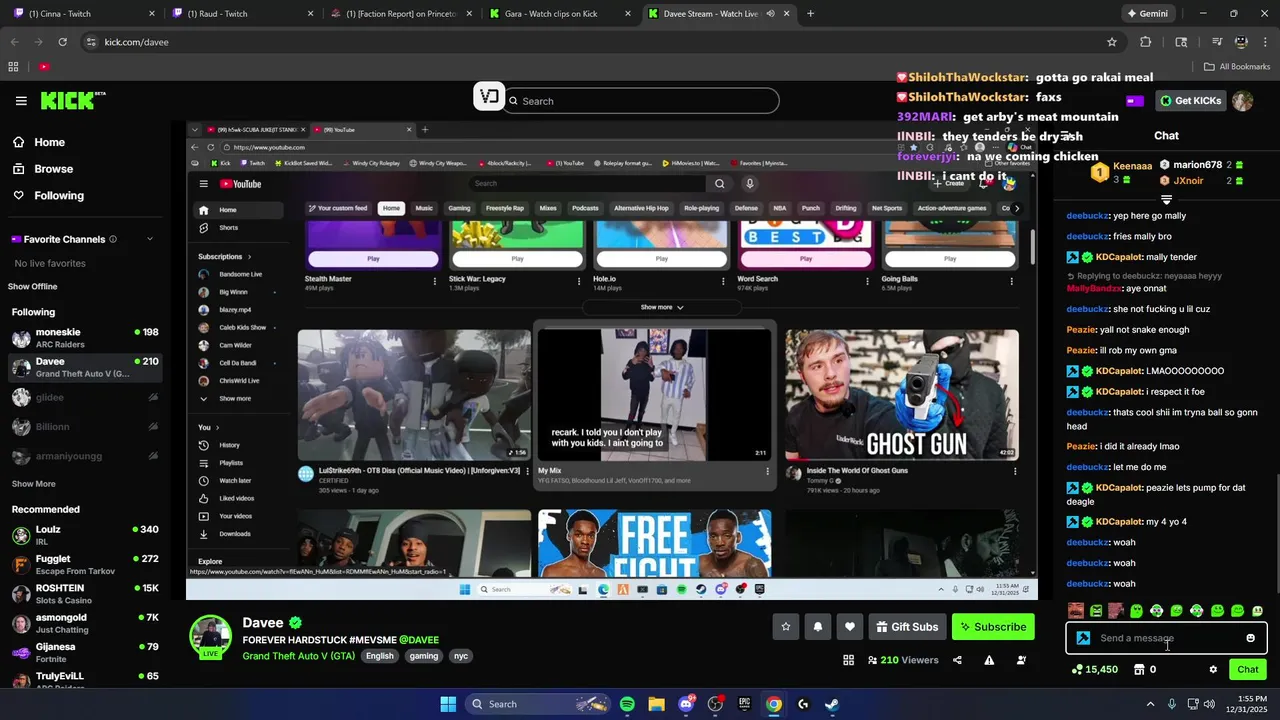The width and height of the screenshot is (1280, 720).
Task: Open All Bookmarks folder
Action: pyautogui.click(x=1237, y=67)
